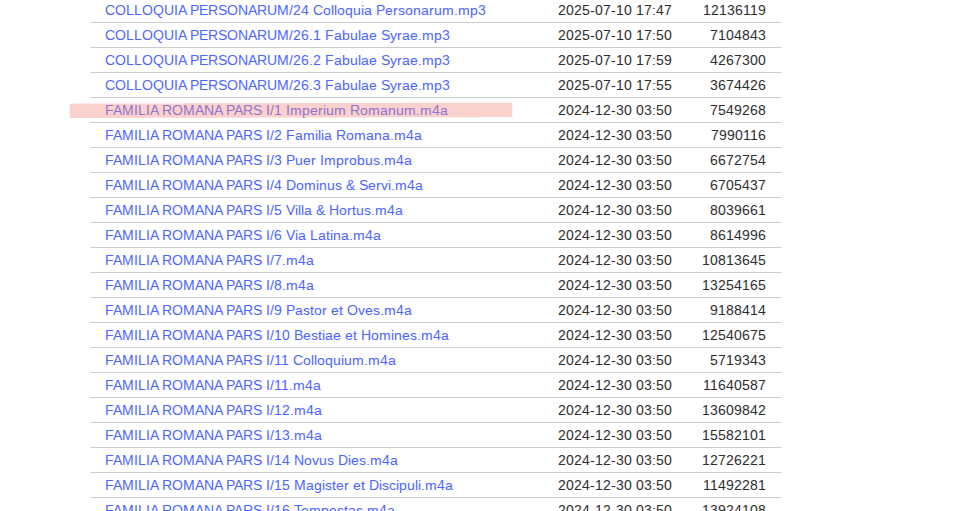Select file size 6705437
The height and width of the screenshot is (511, 971).
(738, 185)
